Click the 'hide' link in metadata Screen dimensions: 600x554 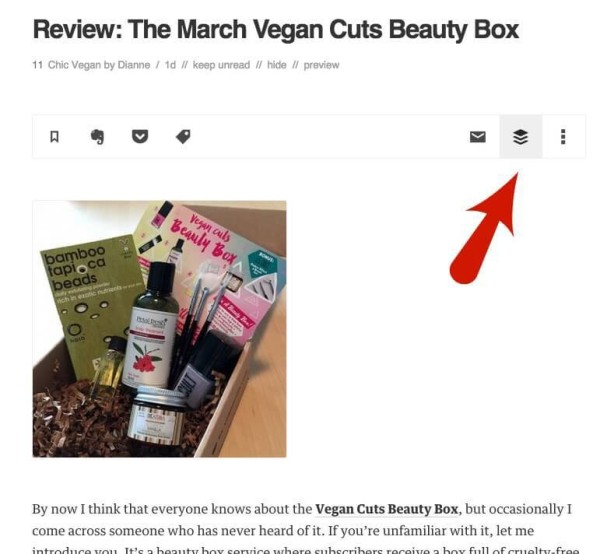277,65
